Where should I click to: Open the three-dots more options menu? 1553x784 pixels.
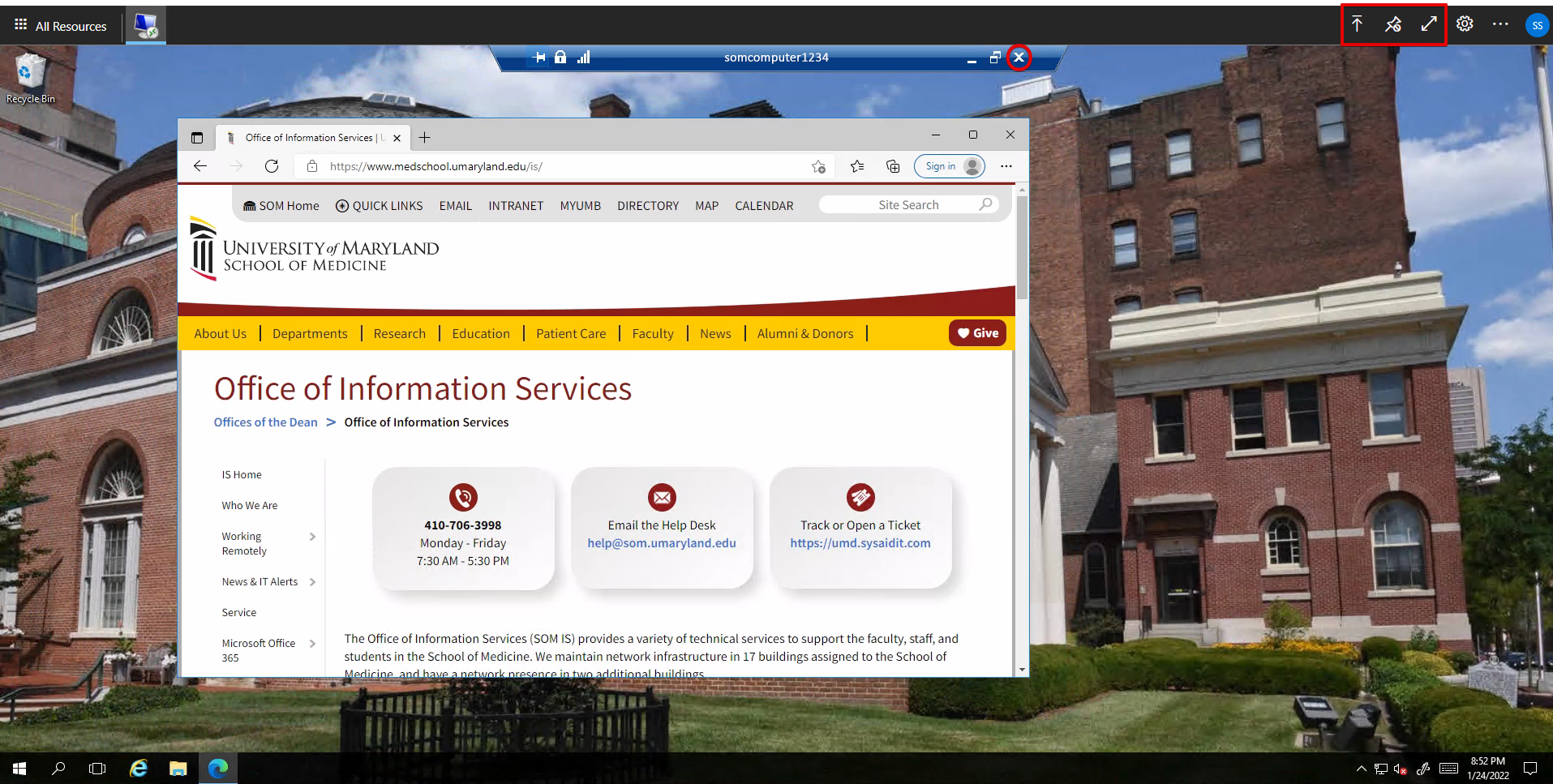click(x=1500, y=24)
